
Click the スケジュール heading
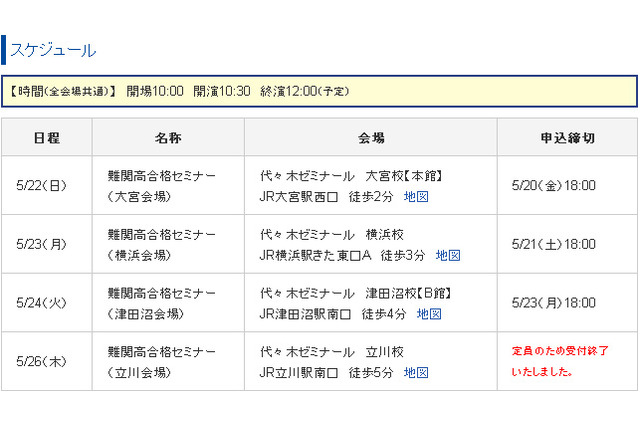pyautogui.click(x=53, y=50)
